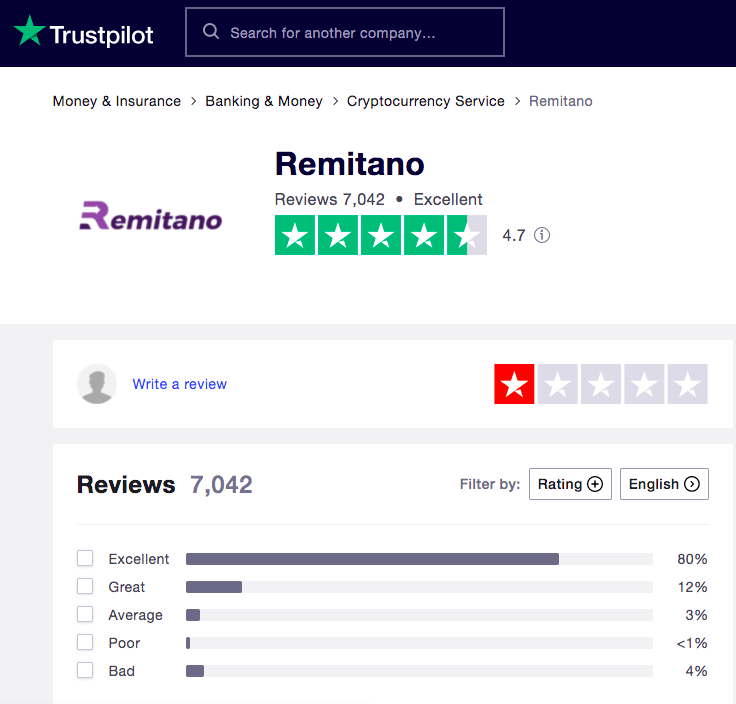Click the green TrustScore stars image
The width and height of the screenshot is (736, 704).
pos(381,235)
